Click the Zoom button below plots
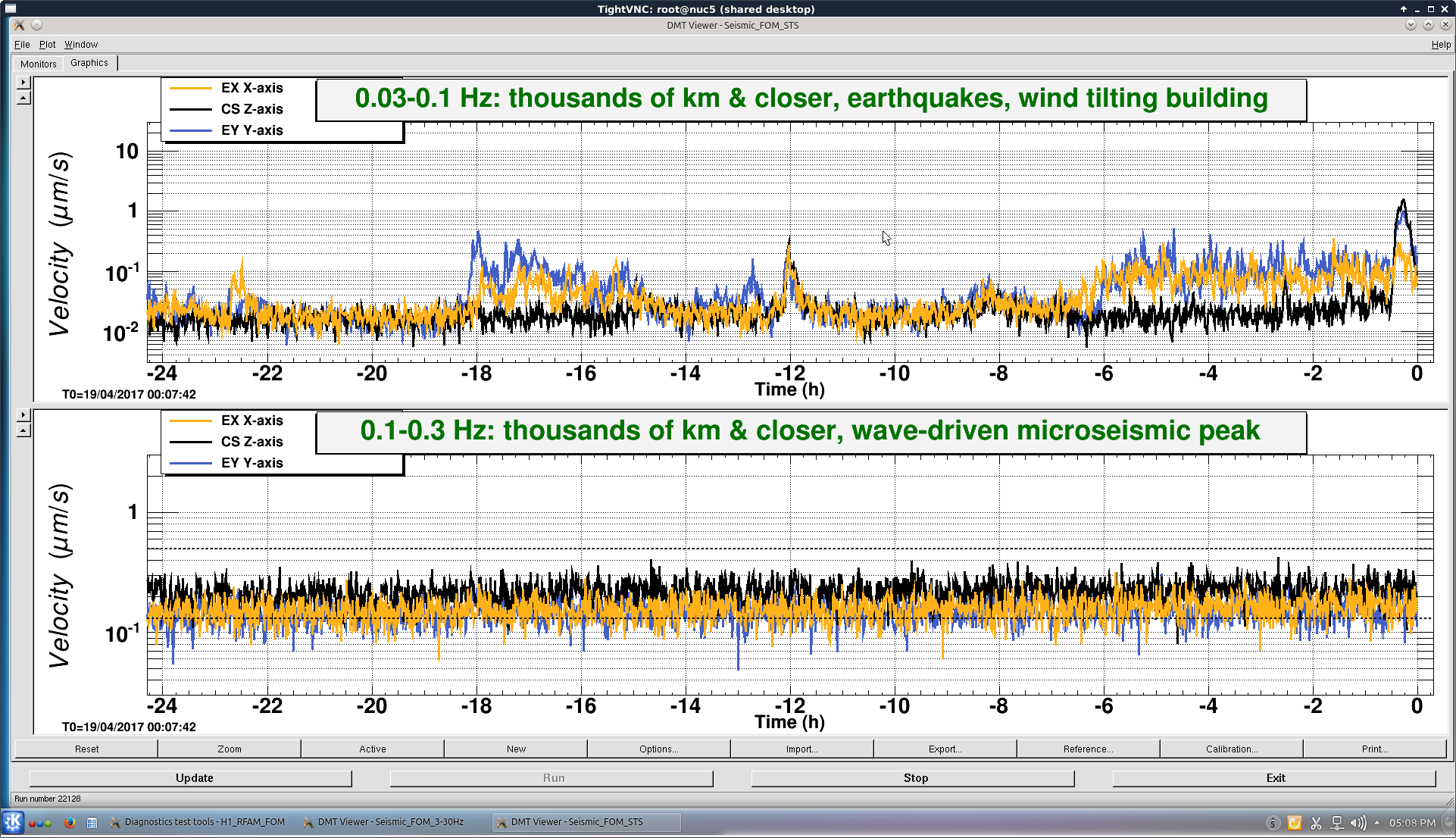 [x=229, y=749]
